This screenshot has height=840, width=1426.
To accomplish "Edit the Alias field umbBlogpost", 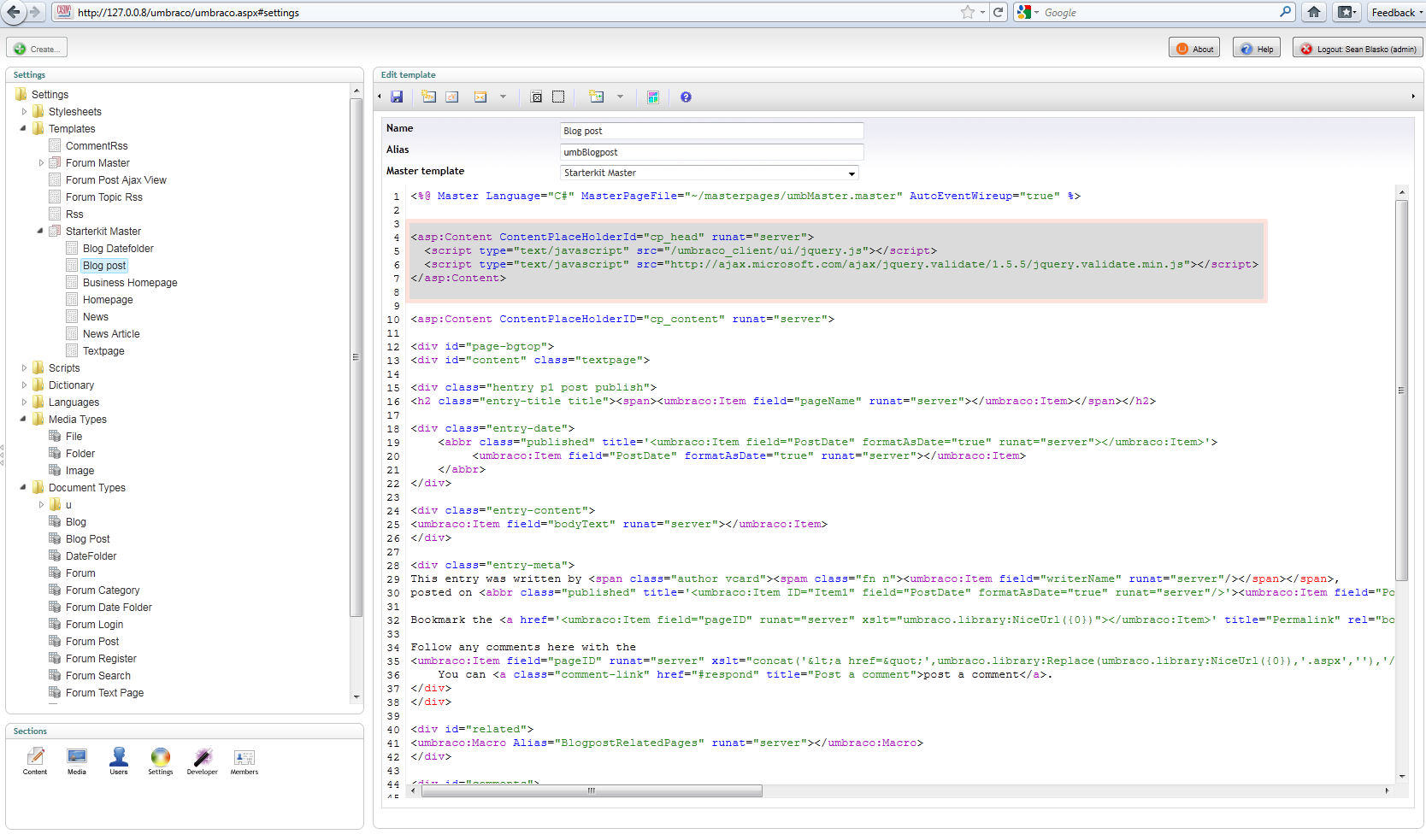I will (711, 152).
